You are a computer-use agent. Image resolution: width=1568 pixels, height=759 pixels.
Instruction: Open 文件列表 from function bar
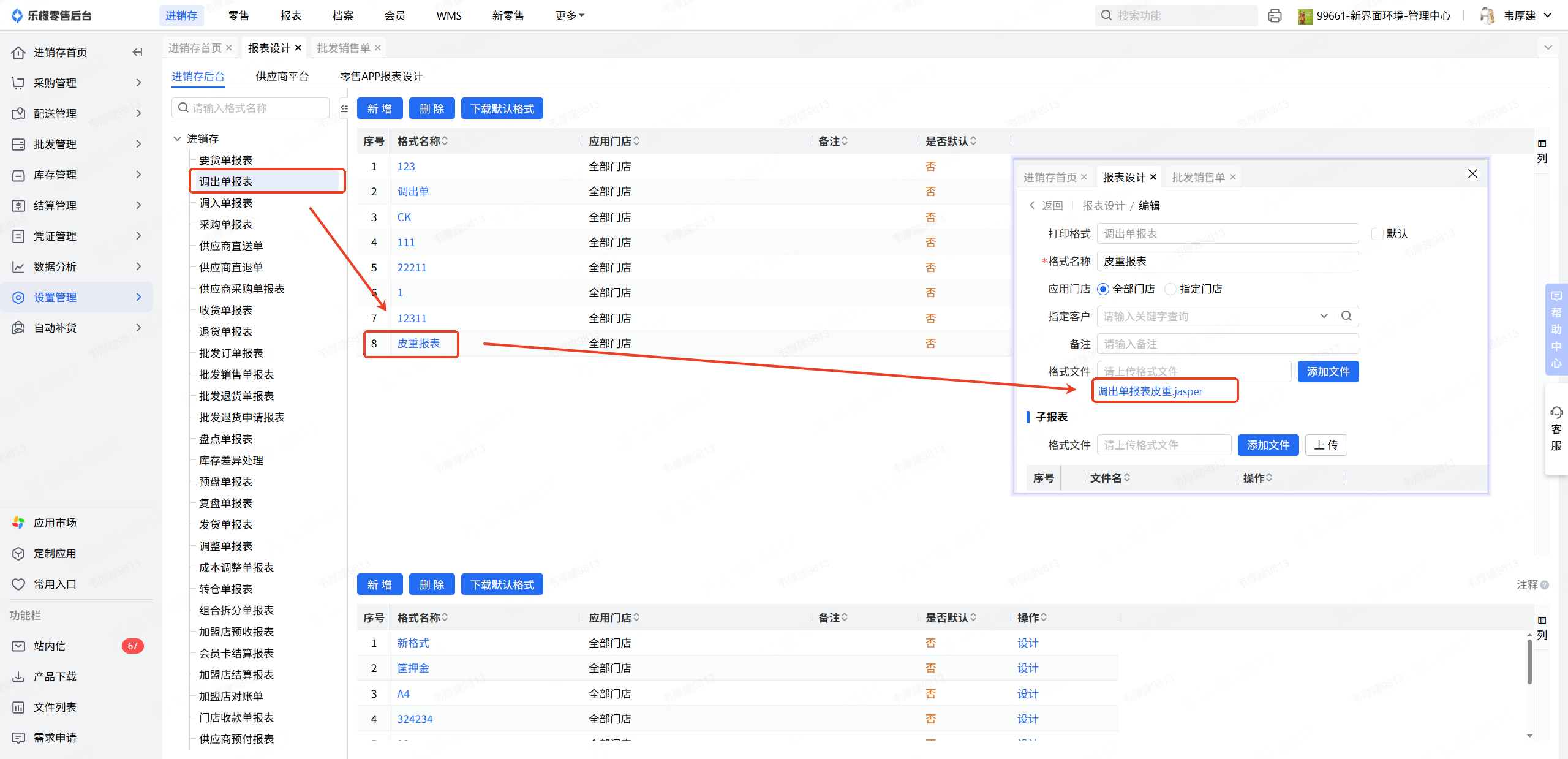coord(55,707)
